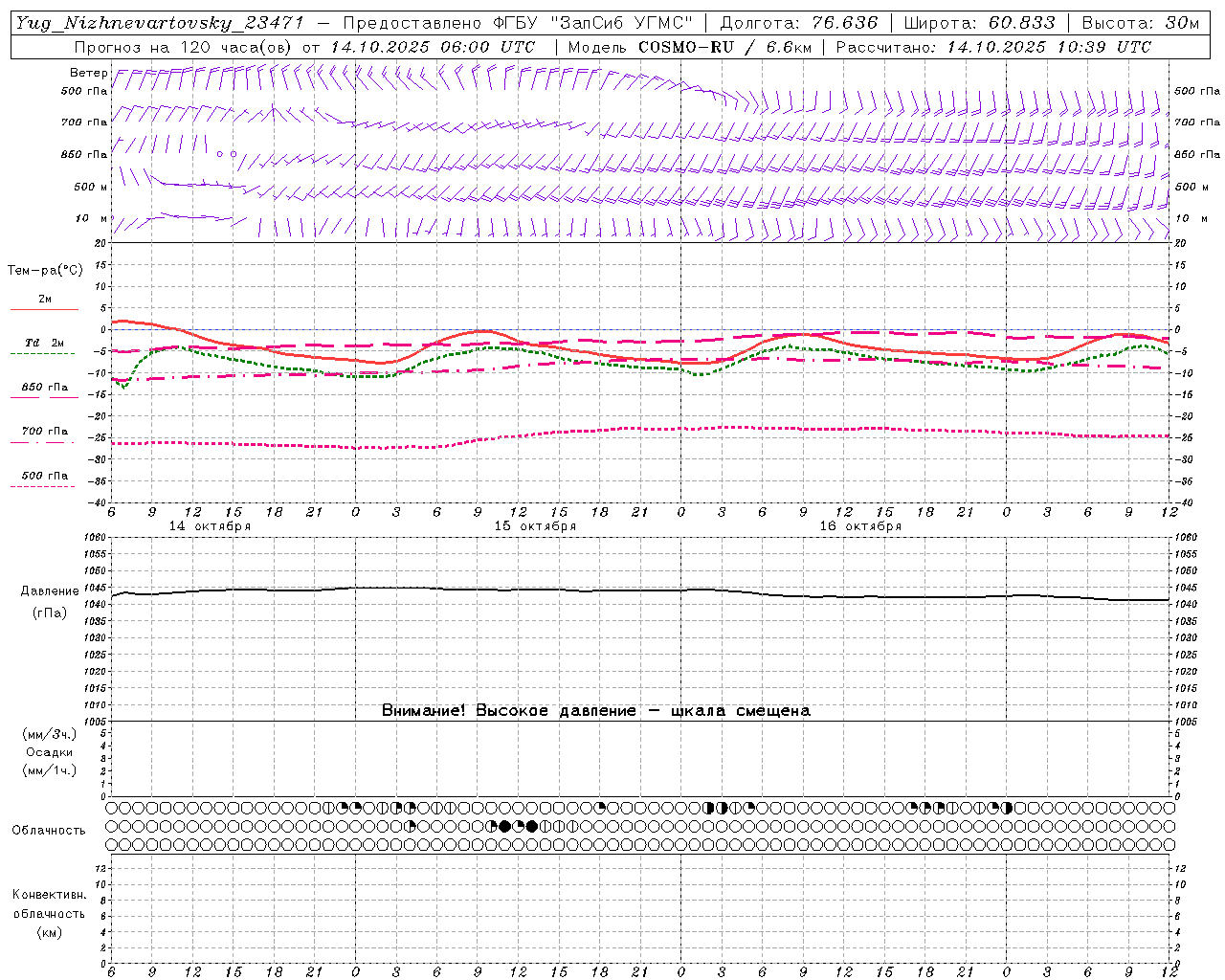Click the Модель COSMO-RU / 6.6км text
Image resolution: width=1225 pixels, height=980 pixels.
[x=689, y=47]
